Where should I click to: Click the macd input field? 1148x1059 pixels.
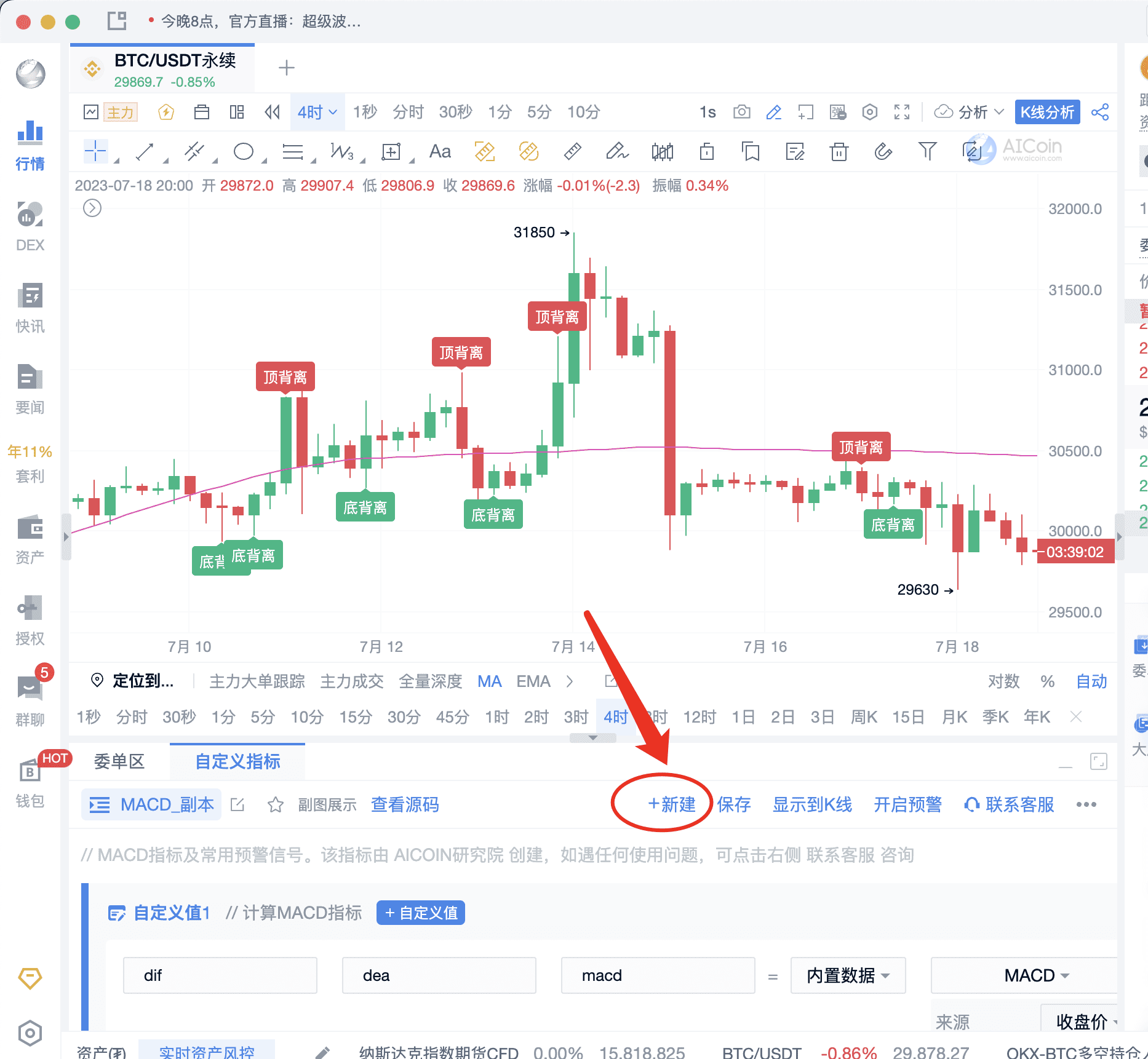pyautogui.click(x=658, y=975)
